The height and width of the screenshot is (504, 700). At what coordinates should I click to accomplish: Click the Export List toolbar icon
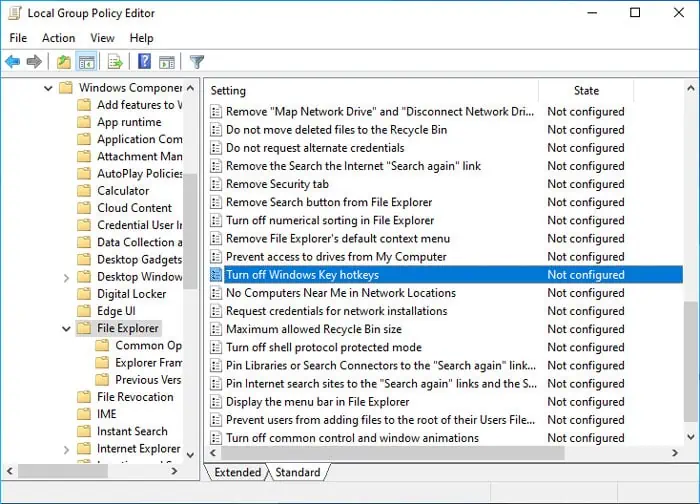(x=115, y=62)
